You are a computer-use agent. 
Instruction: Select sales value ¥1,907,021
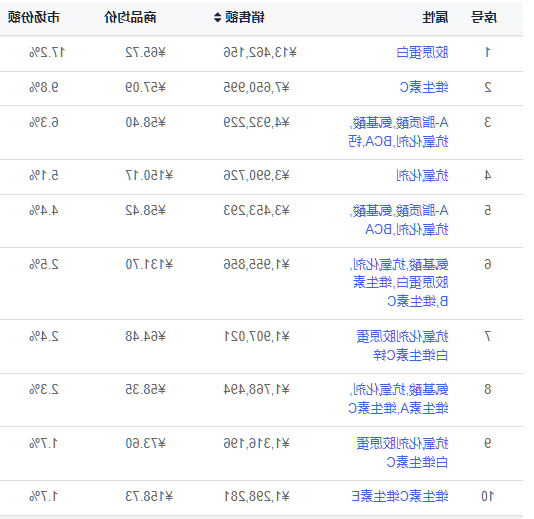click(x=256, y=336)
